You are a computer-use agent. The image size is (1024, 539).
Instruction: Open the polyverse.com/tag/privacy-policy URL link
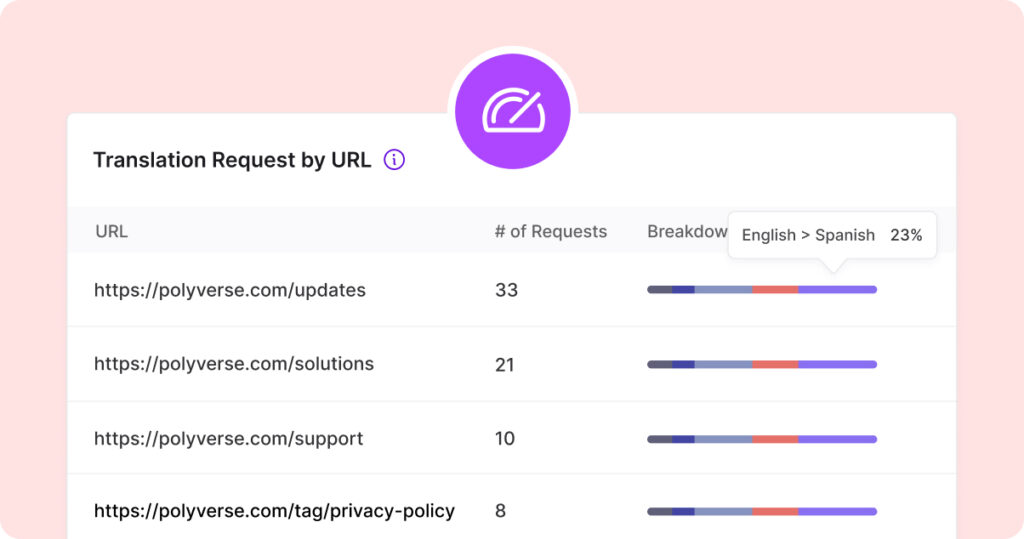point(274,511)
